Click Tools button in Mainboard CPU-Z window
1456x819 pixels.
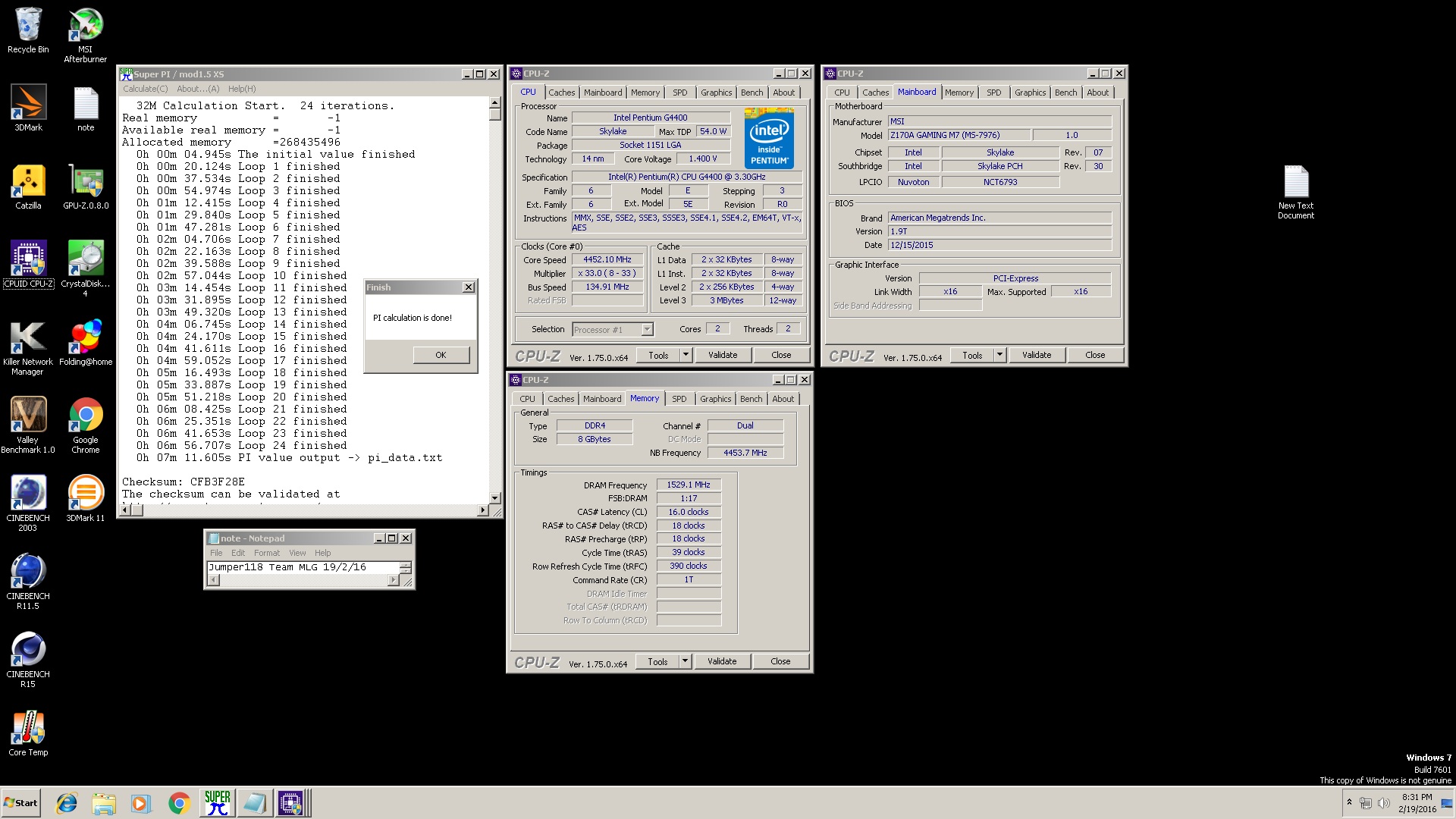[972, 355]
